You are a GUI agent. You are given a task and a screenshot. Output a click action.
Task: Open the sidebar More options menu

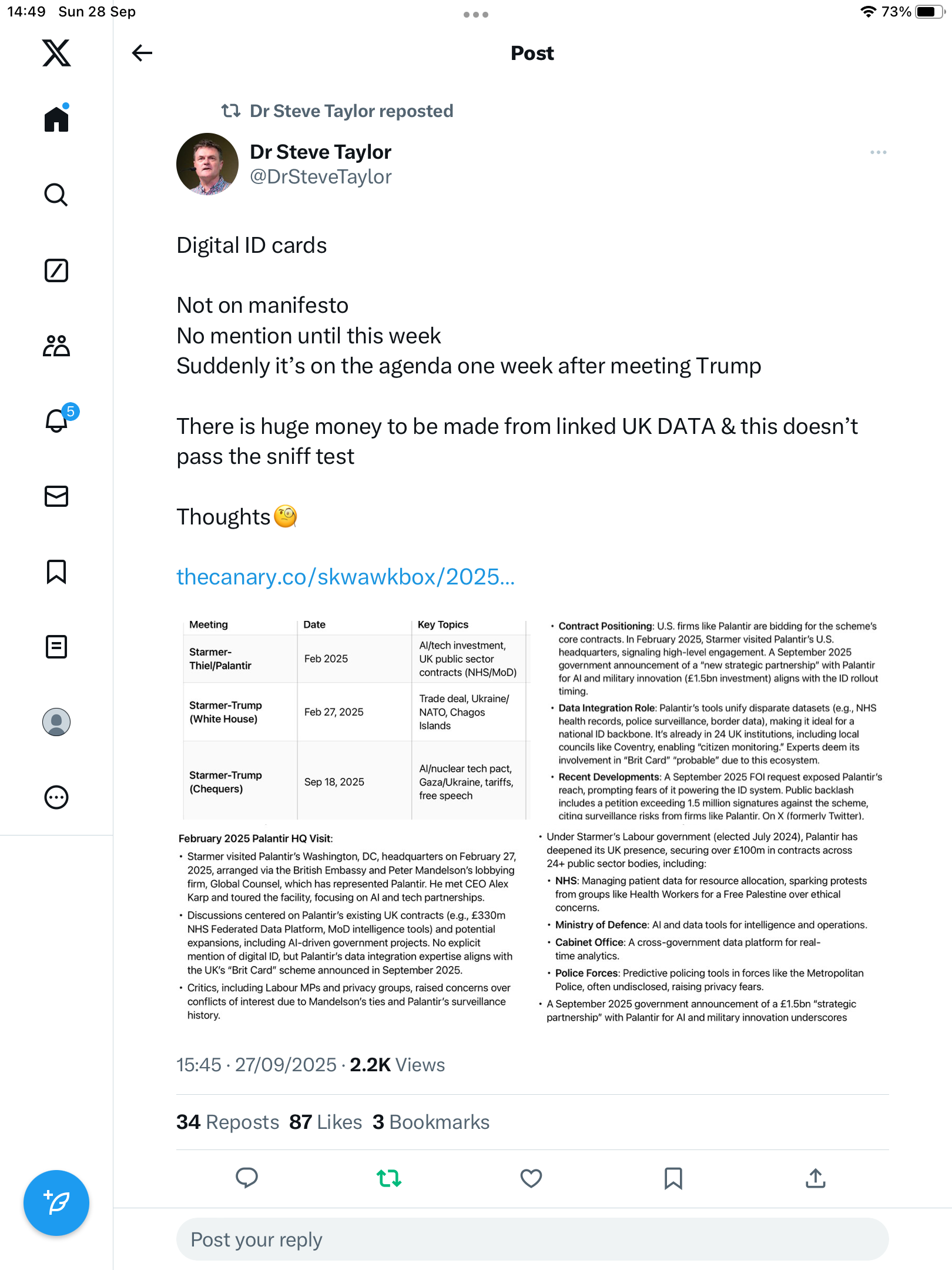coord(56,797)
